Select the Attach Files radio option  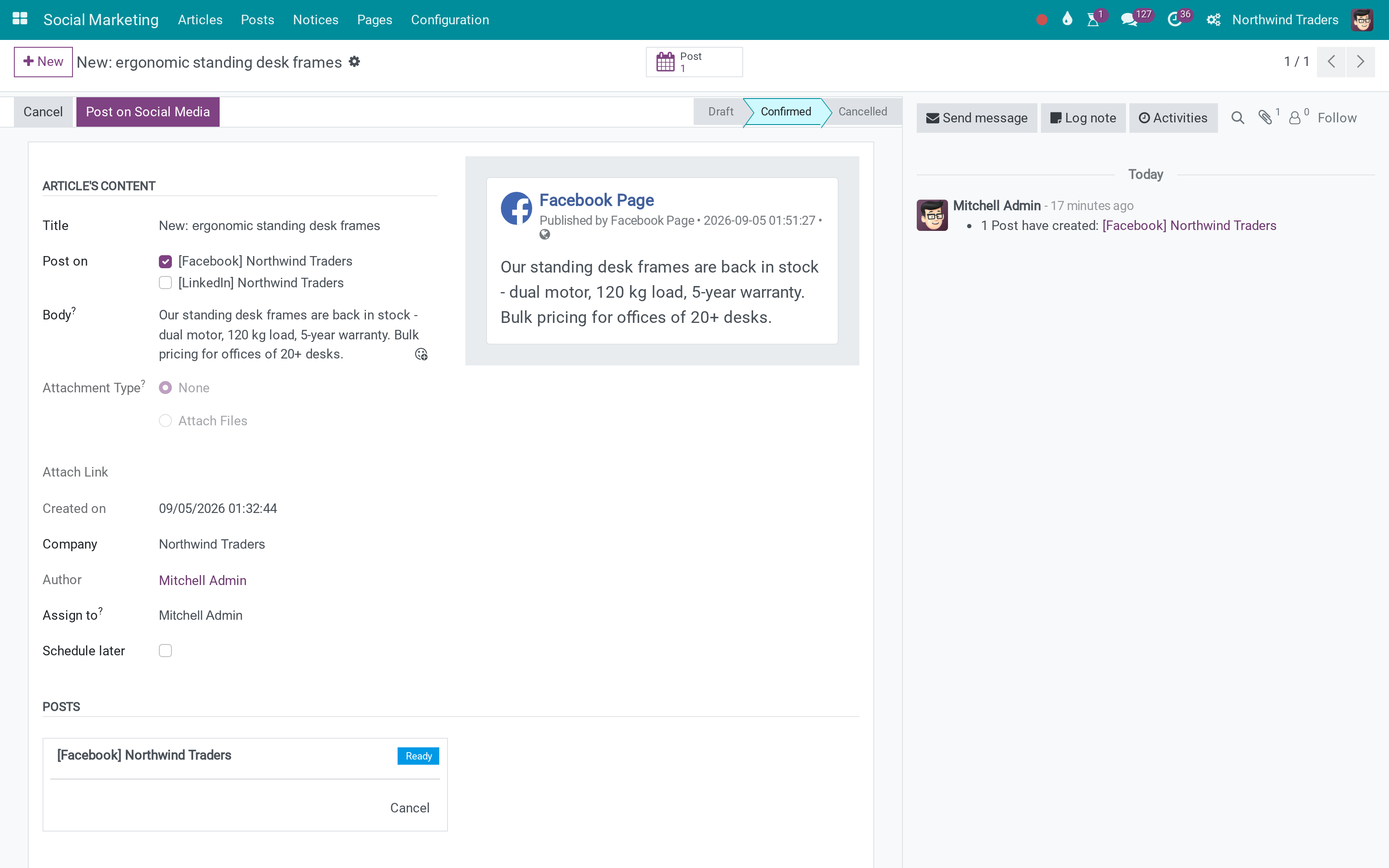pos(165,421)
